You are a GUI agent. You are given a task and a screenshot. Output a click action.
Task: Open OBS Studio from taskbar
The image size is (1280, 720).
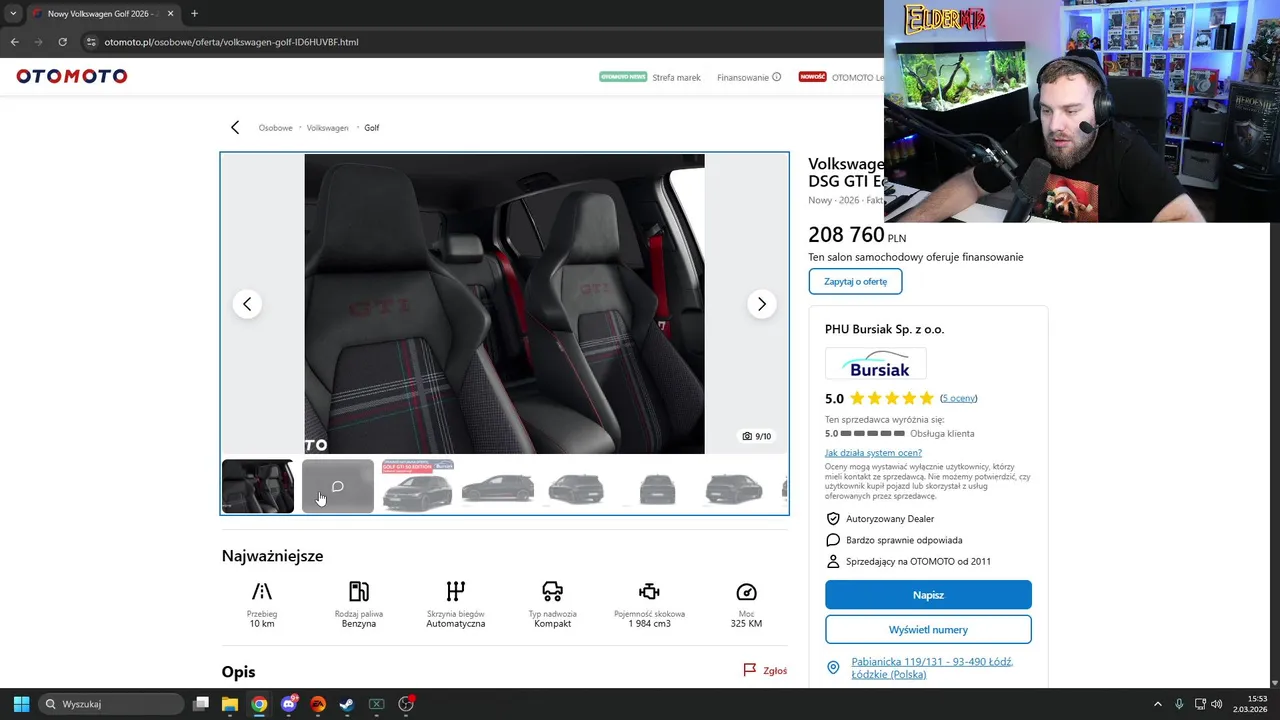(x=406, y=704)
